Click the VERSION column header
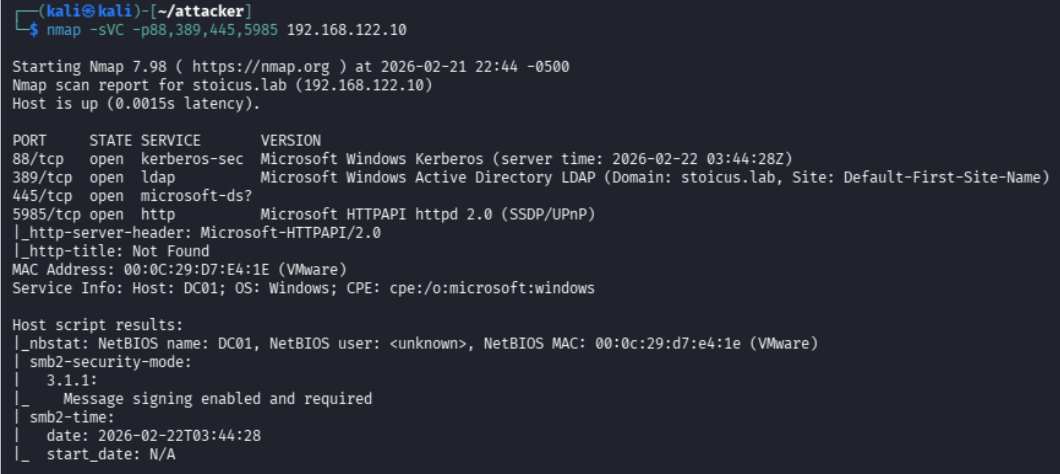Viewport: 1060px width, 474px height. click(290, 140)
